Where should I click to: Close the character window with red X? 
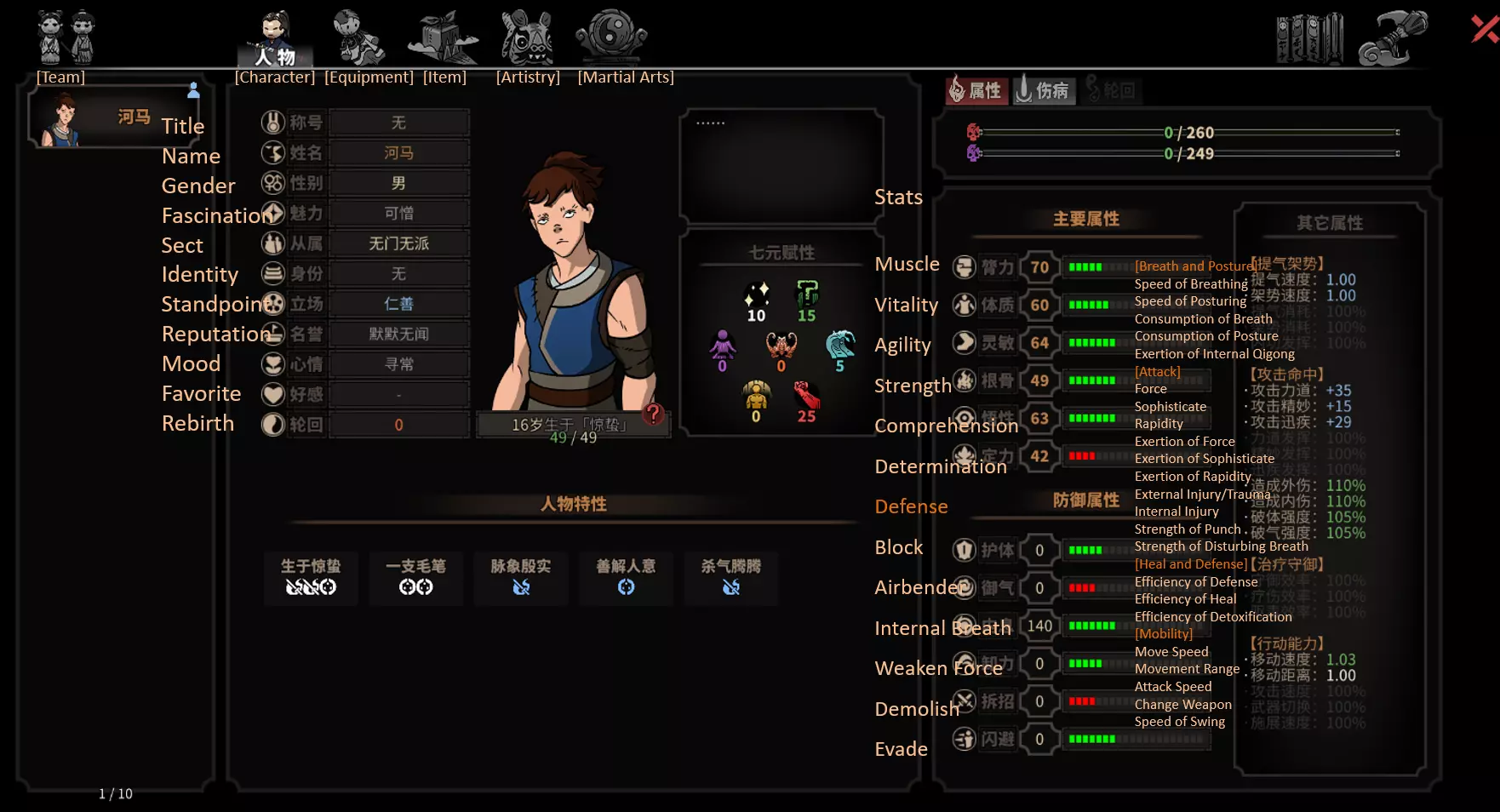1485,30
